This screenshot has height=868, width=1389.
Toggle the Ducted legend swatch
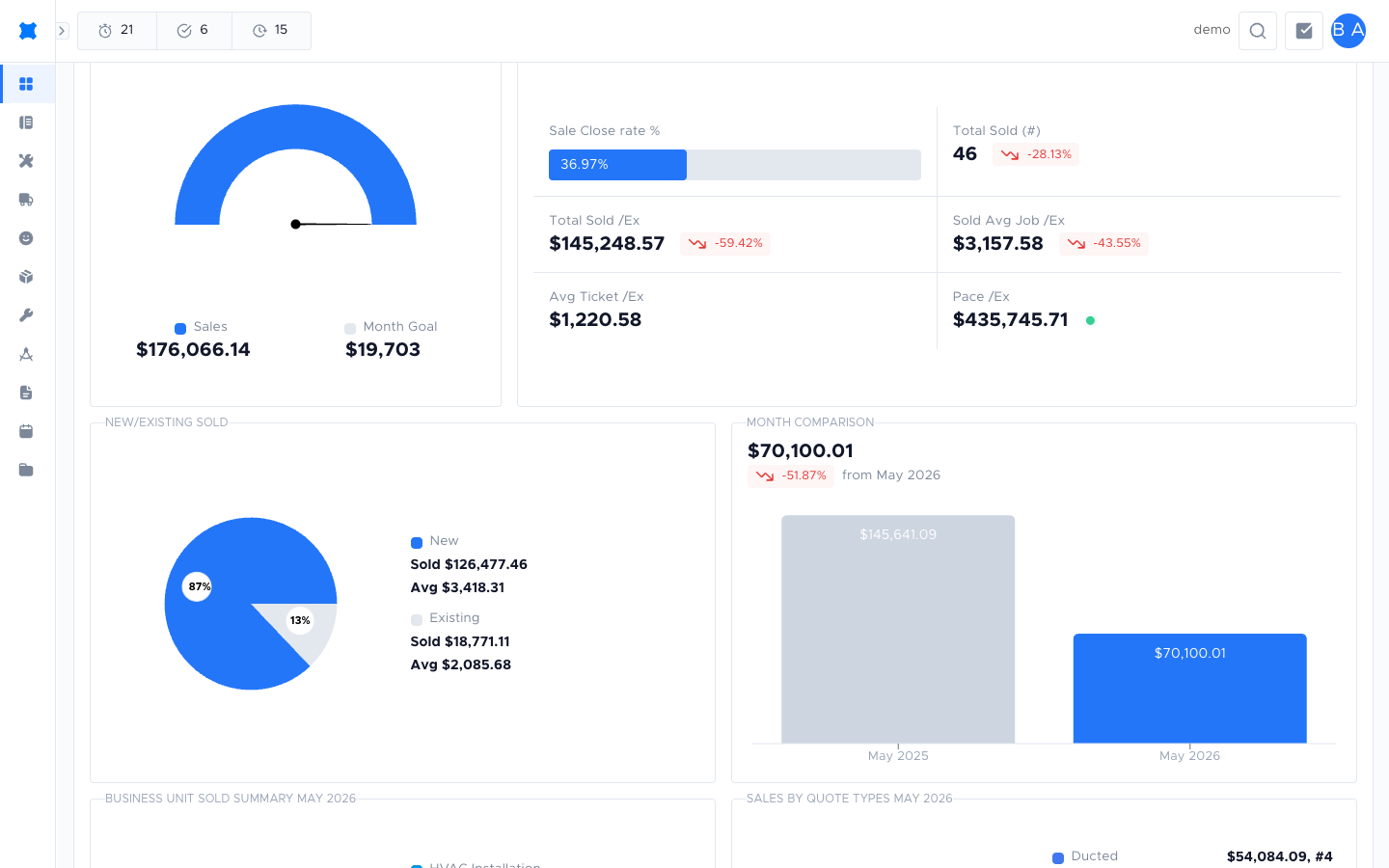pos(1058,858)
